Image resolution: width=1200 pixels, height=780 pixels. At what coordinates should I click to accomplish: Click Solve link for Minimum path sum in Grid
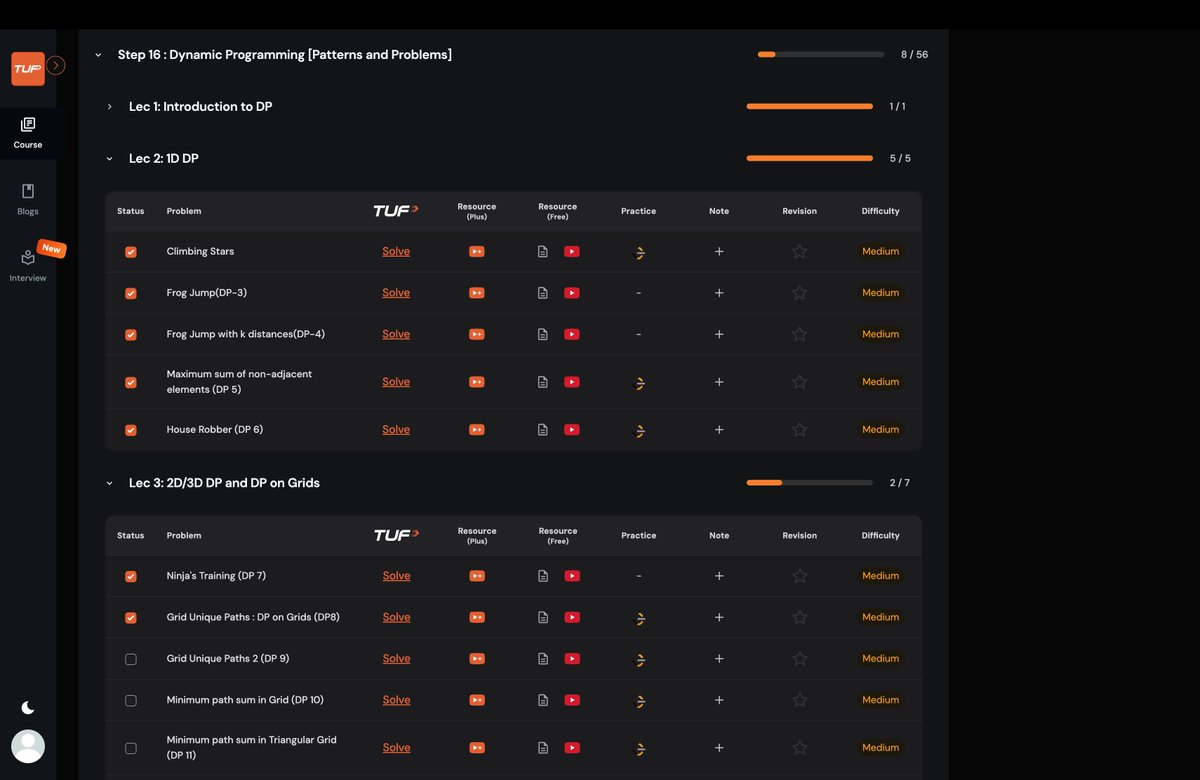(x=396, y=700)
